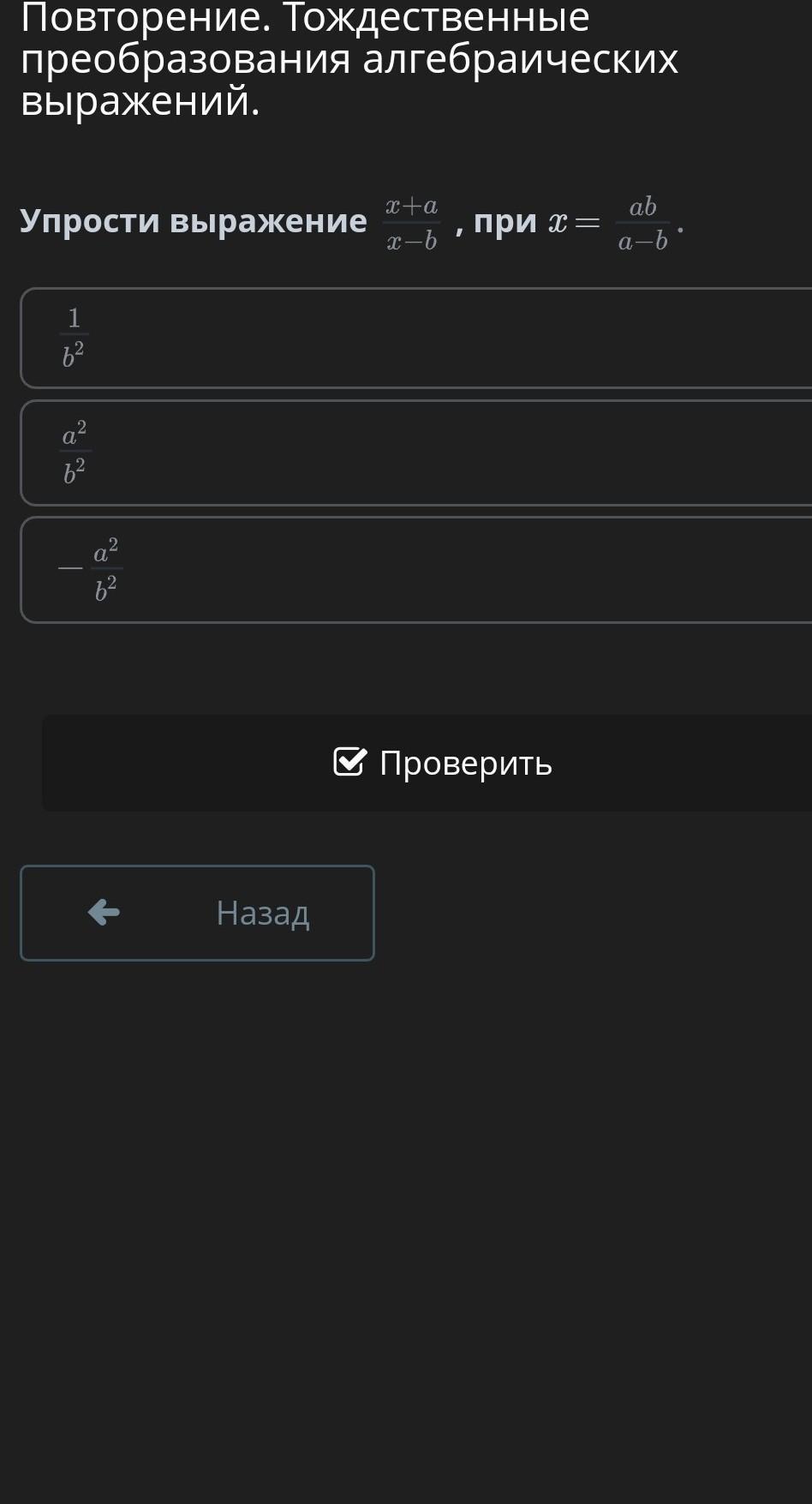This screenshot has height=1504, width=812.
Task: Click the minus sign in the third answer
Action: (x=70, y=568)
